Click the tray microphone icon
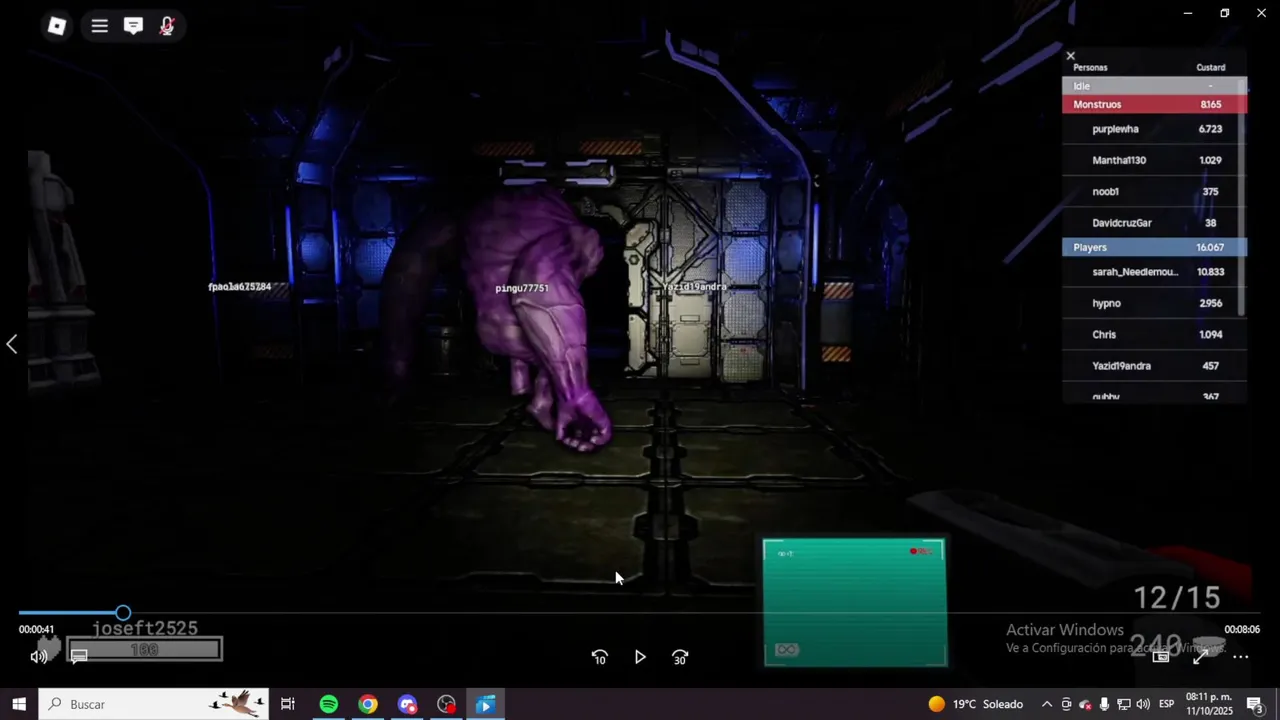Viewport: 1280px width, 720px height. click(1104, 704)
